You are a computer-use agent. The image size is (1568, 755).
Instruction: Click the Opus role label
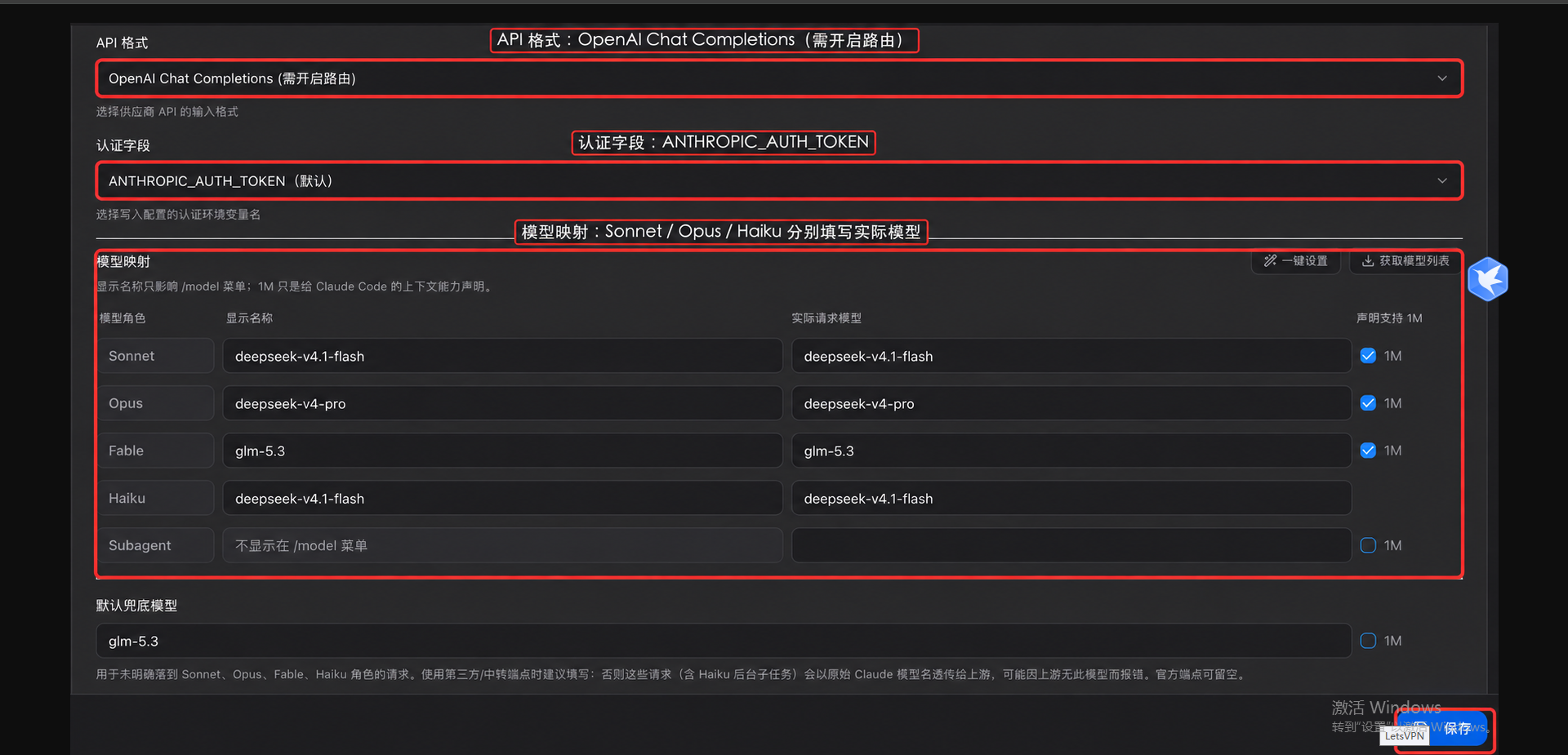(x=155, y=403)
